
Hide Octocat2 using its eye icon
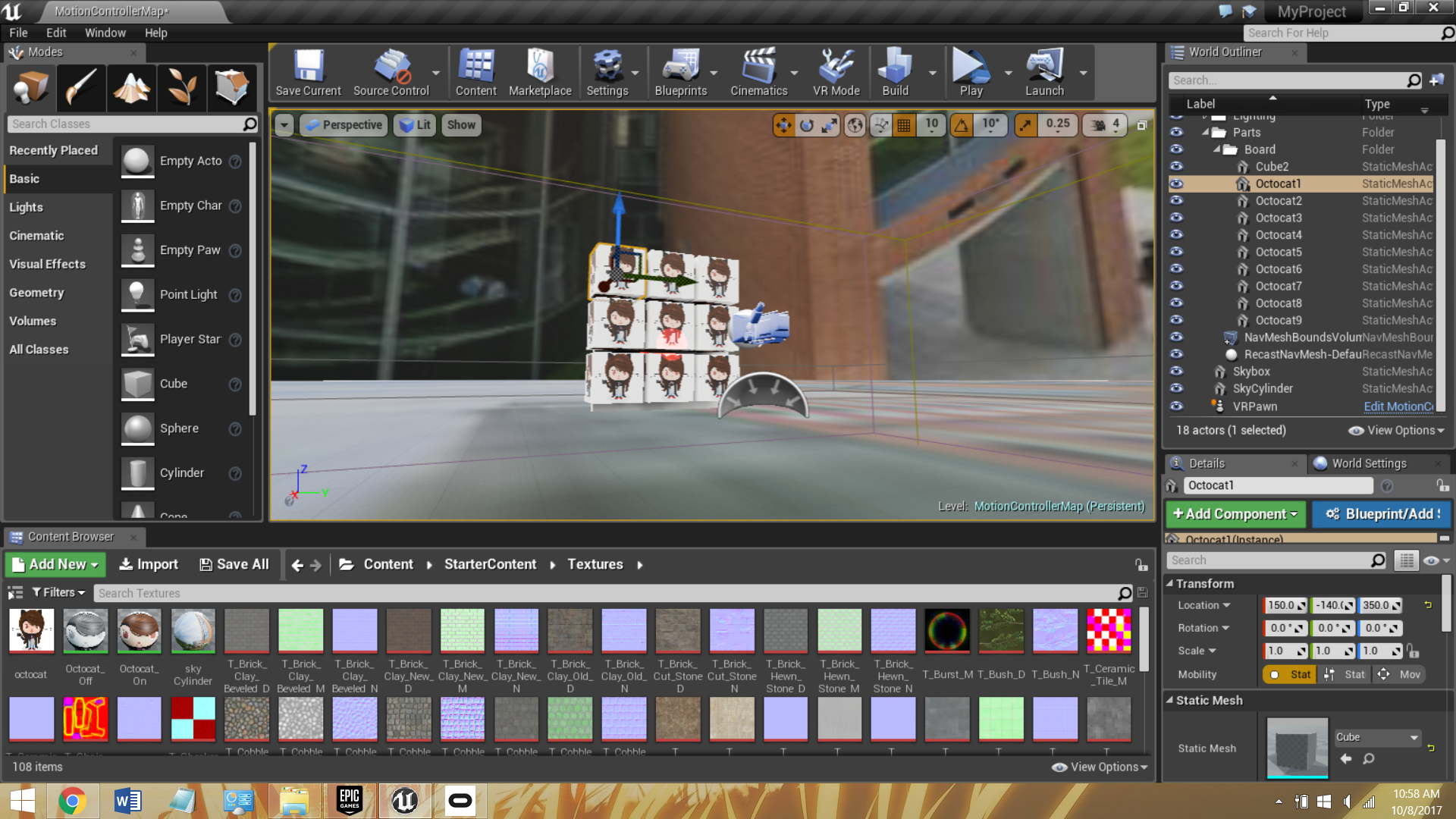coord(1176,201)
